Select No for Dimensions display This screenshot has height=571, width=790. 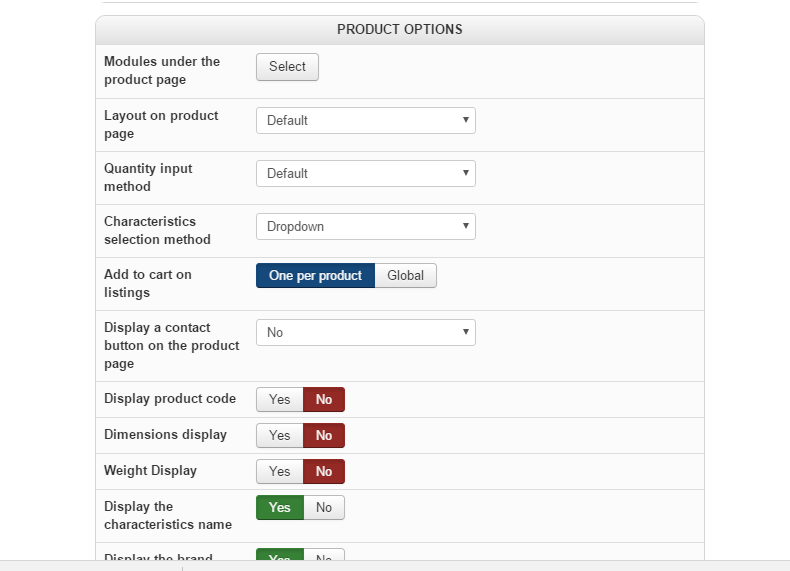(324, 436)
